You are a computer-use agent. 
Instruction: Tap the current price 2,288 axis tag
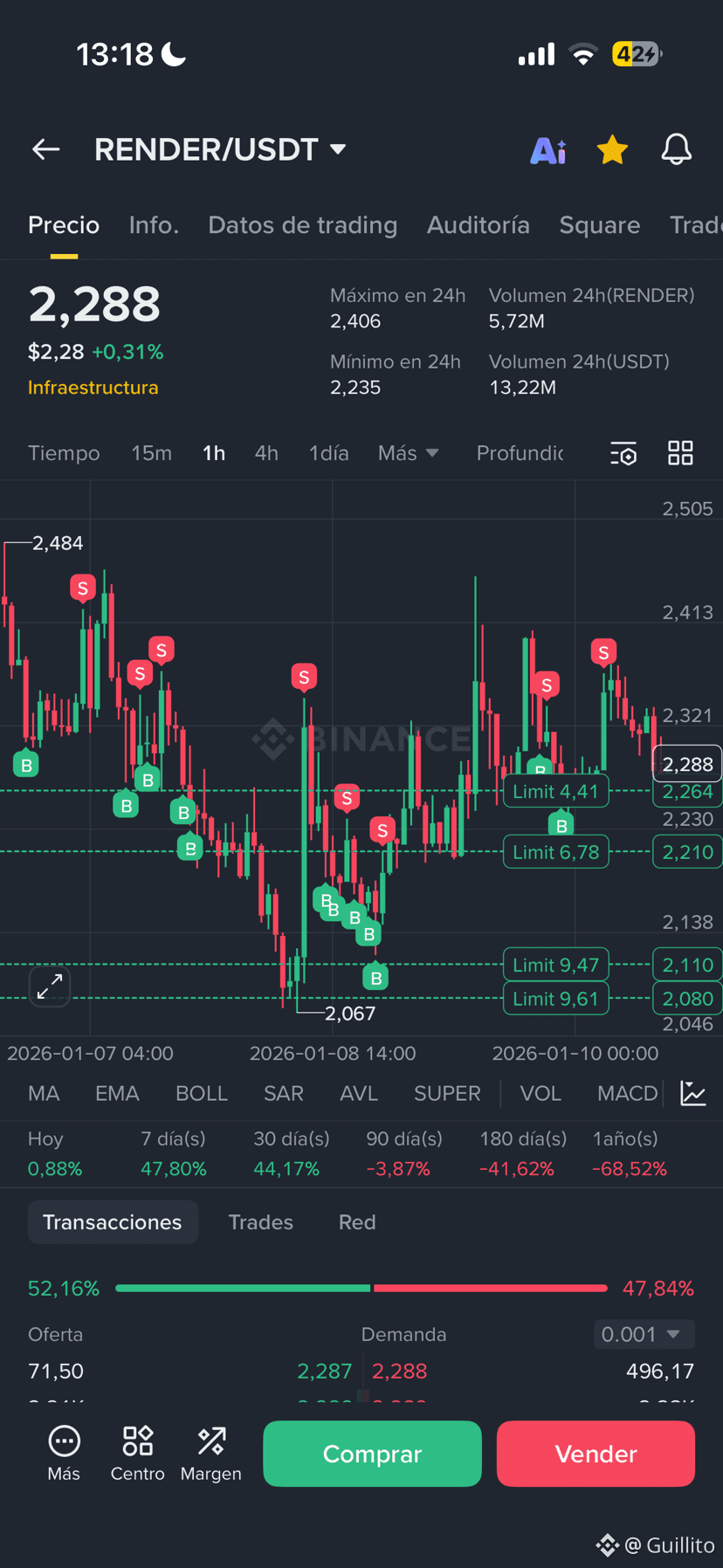687,764
